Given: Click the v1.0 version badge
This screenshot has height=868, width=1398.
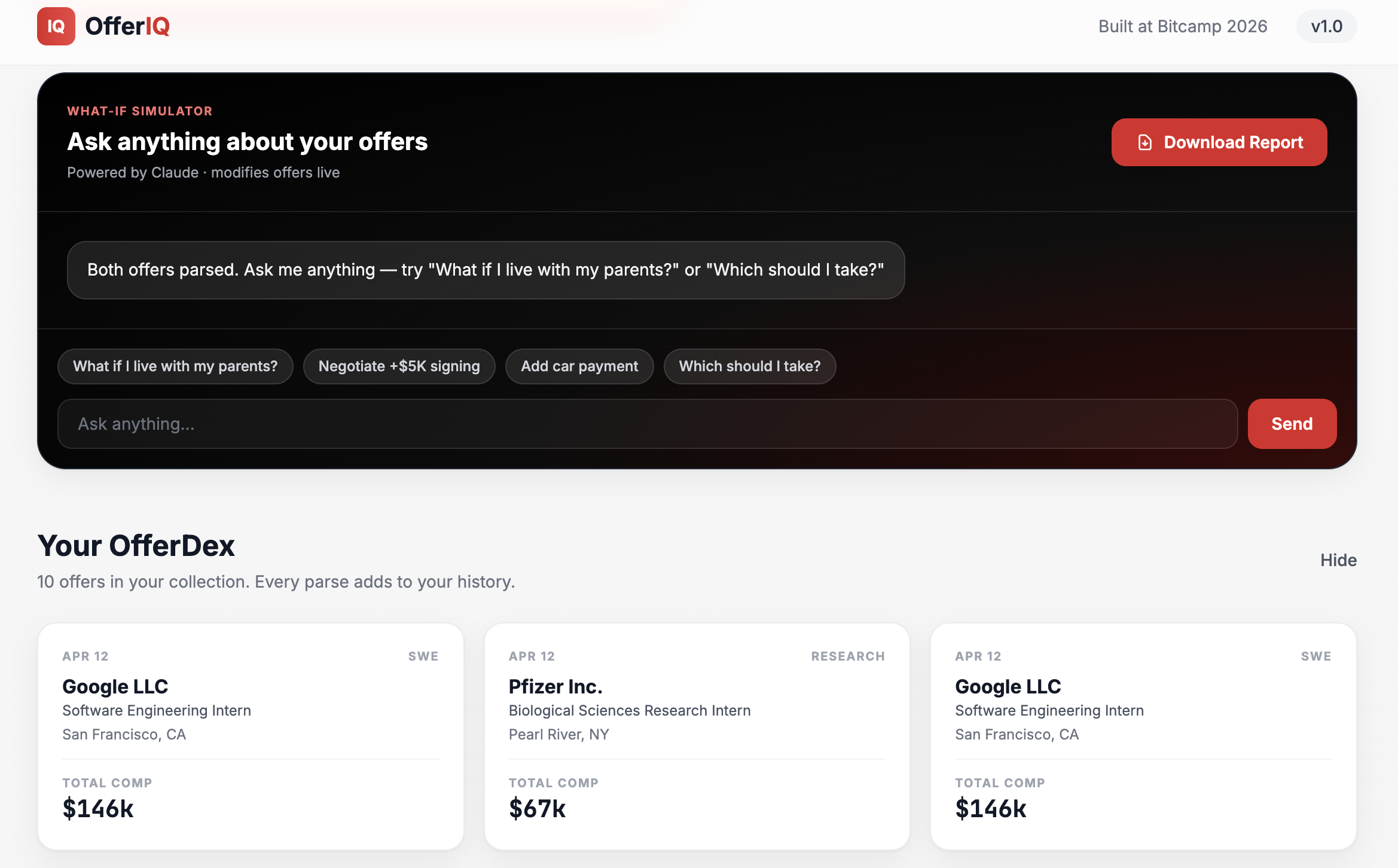Looking at the screenshot, I should (x=1326, y=26).
